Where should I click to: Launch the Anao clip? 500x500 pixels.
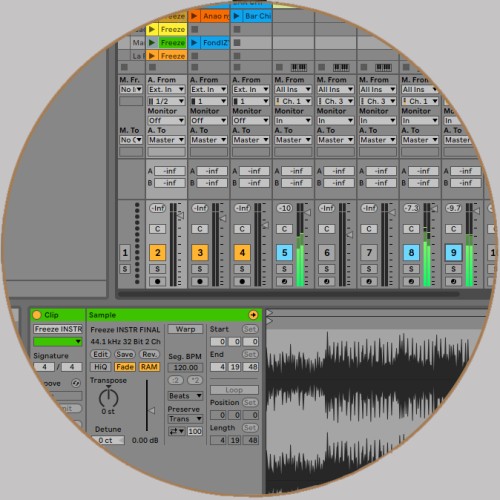pyautogui.click(x=194, y=16)
